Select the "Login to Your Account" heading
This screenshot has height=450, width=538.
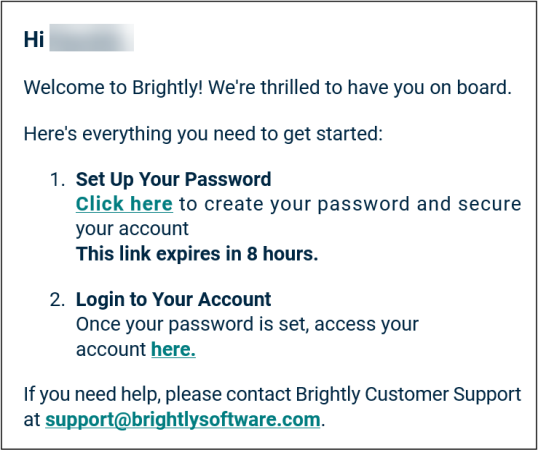click(173, 299)
